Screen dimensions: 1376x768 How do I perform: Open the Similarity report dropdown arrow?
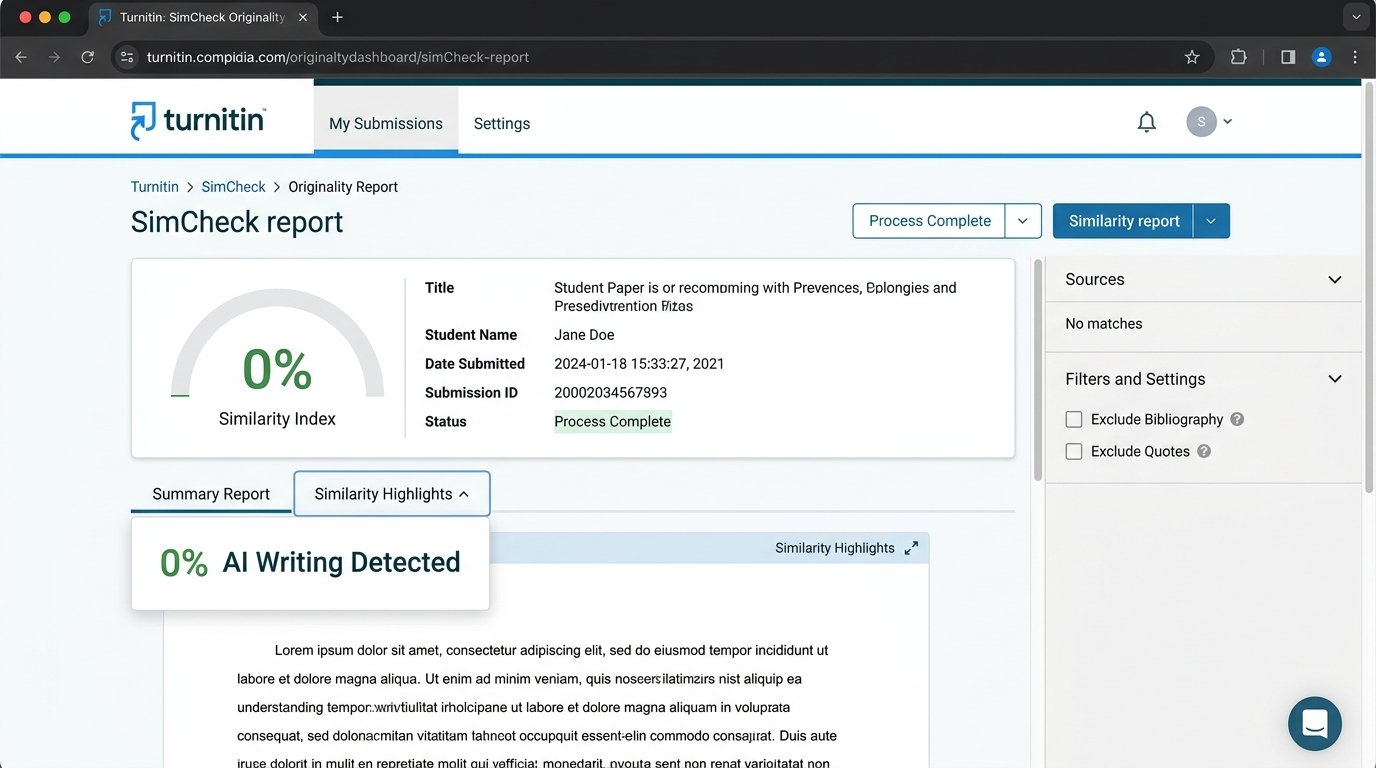pyautogui.click(x=1211, y=221)
